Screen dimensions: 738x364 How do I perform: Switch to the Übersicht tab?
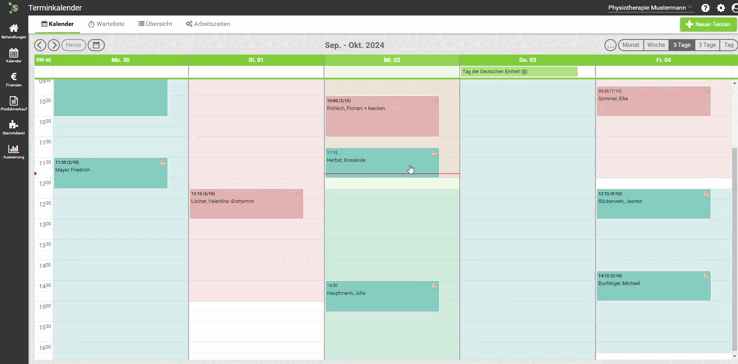155,24
